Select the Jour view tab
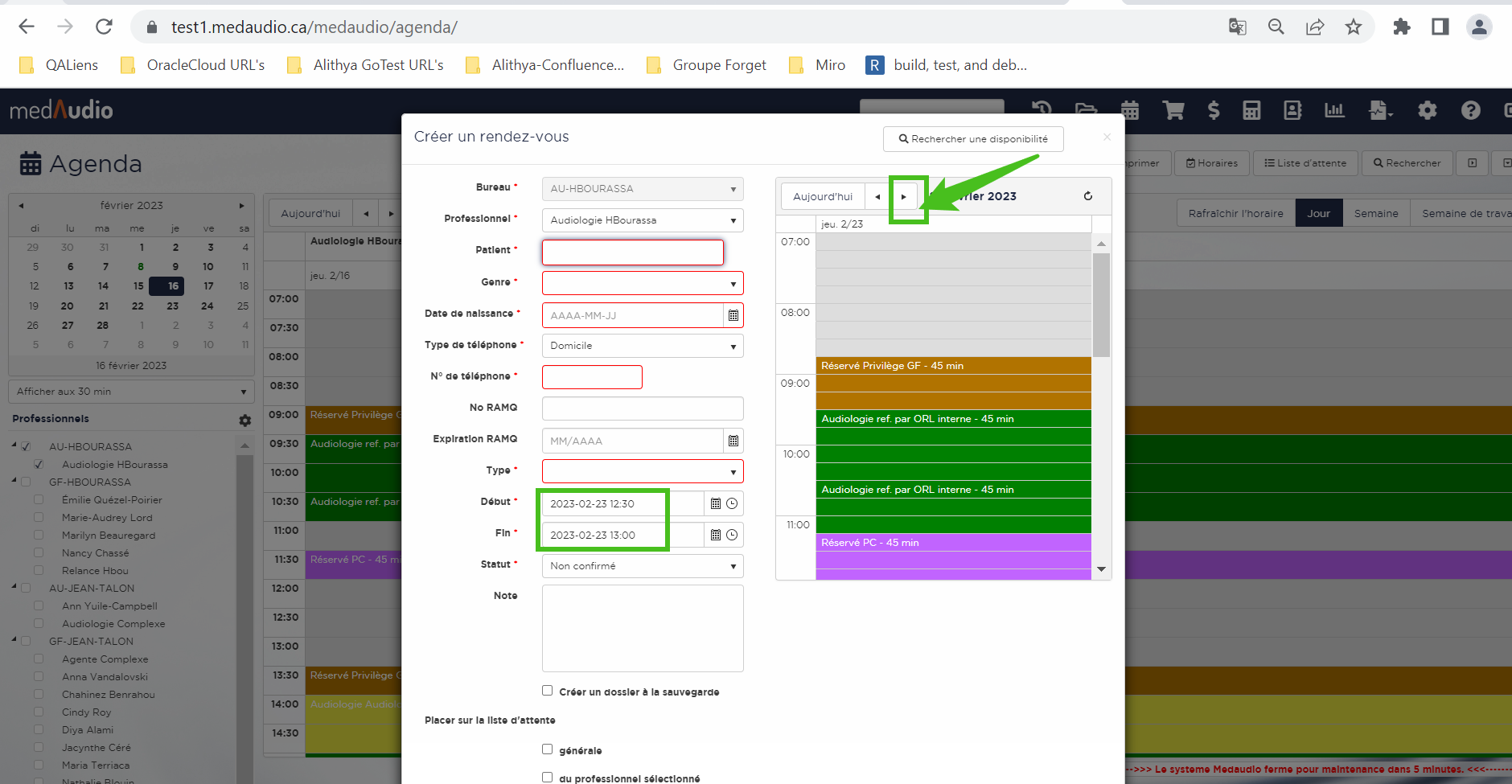The width and height of the screenshot is (1512, 784). (1318, 213)
